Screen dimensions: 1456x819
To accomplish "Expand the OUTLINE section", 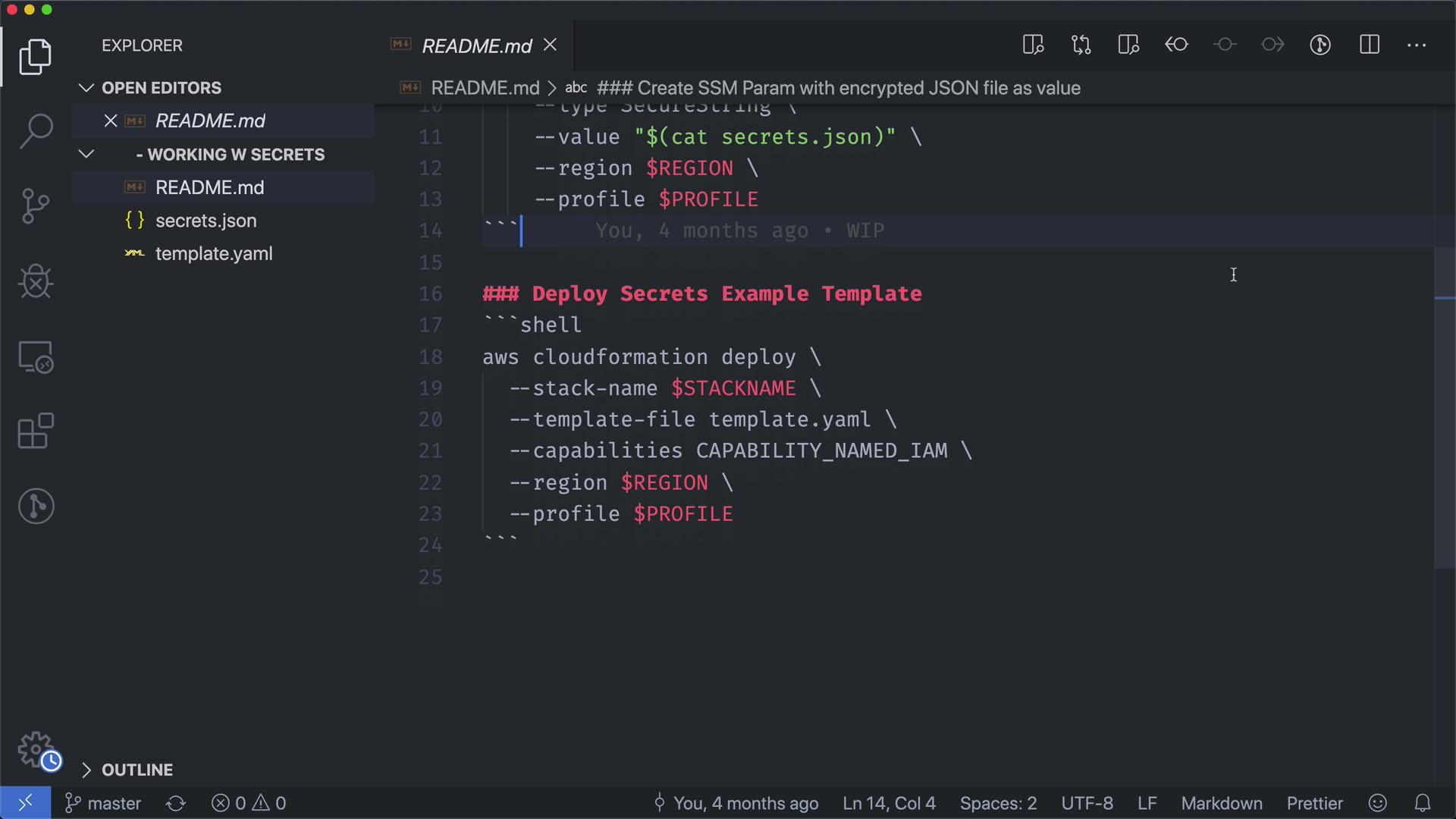I will [x=86, y=770].
